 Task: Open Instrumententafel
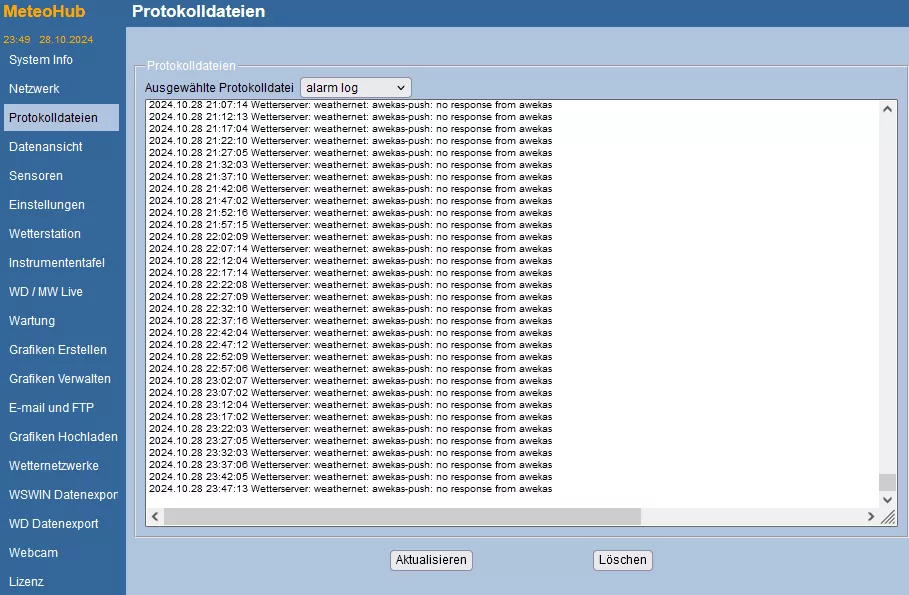pyautogui.click(x=57, y=263)
